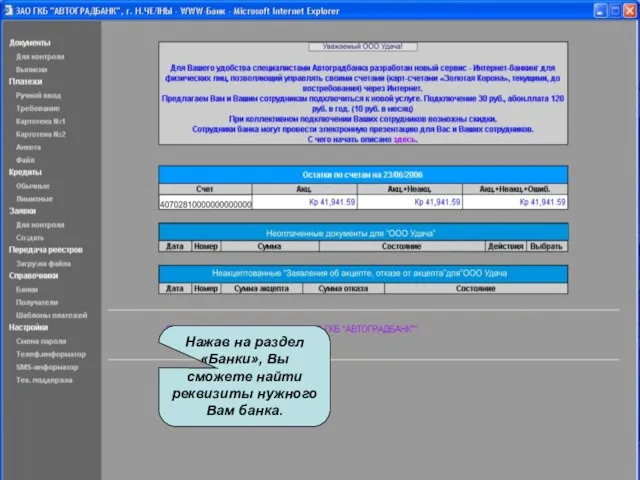Select the "Уважаемый ООО Удача!" greeting box
640x480 pixels.
(363, 47)
